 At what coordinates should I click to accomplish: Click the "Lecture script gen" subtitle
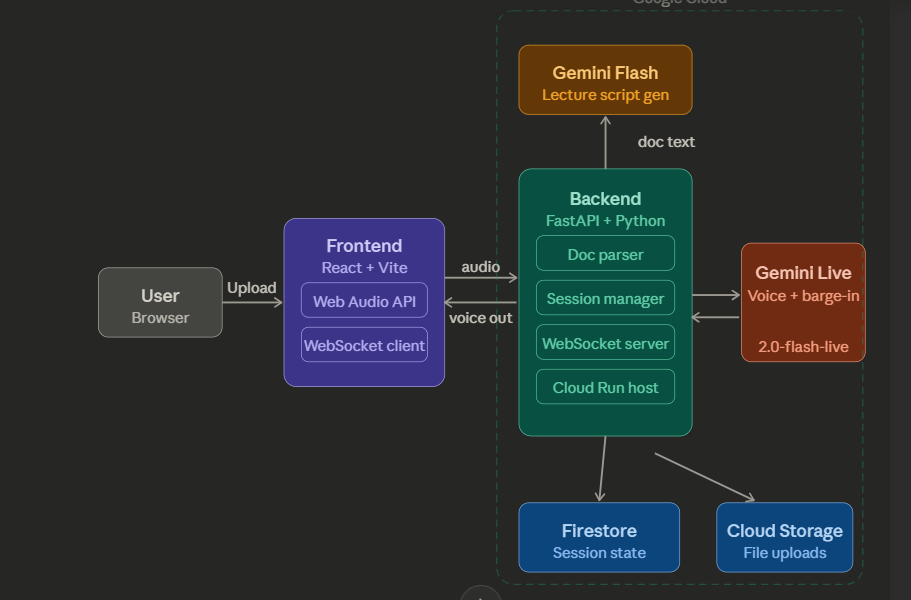point(605,95)
